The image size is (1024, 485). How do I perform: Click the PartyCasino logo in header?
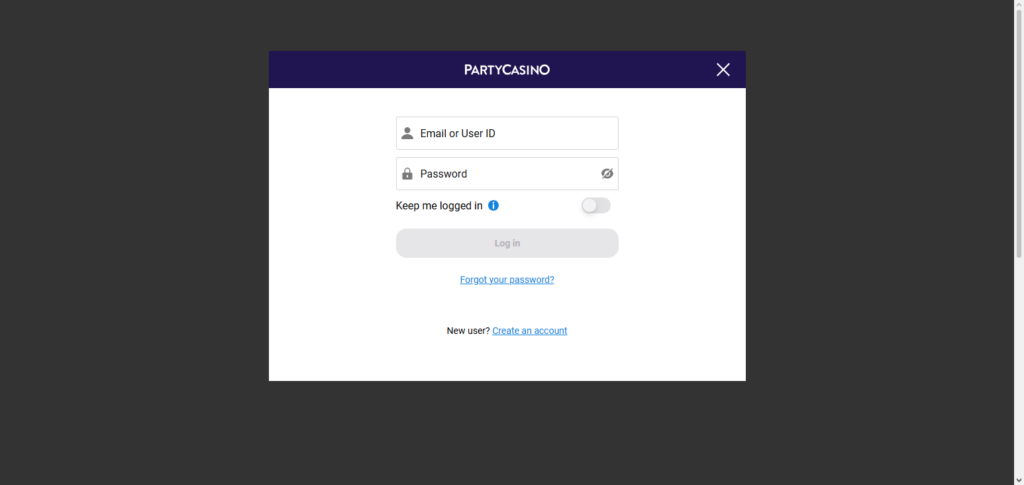point(507,70)
